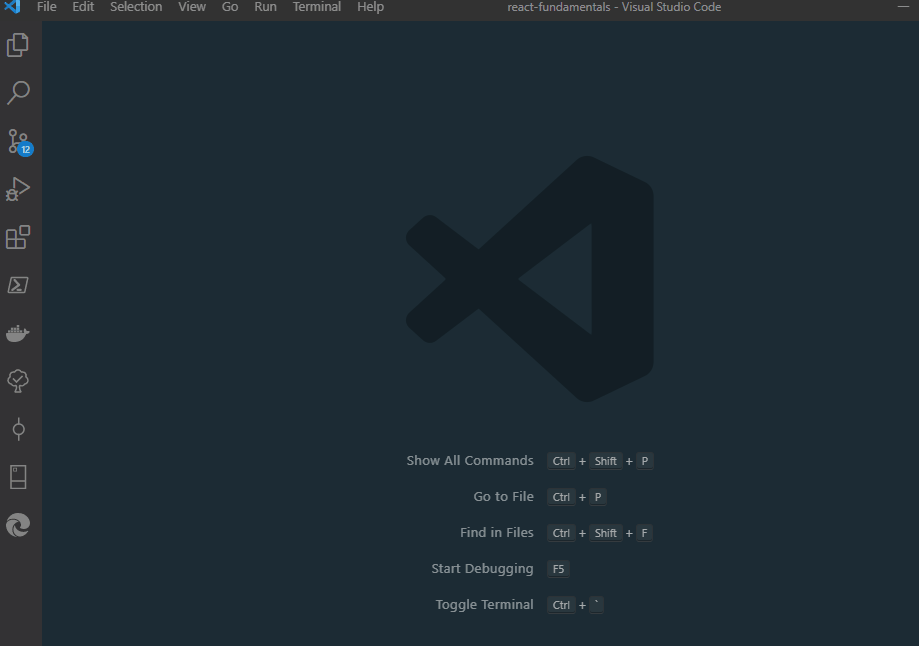919x646 pixels.
Task: Open the notebook/book panel icon
Action: click(18, 477)
